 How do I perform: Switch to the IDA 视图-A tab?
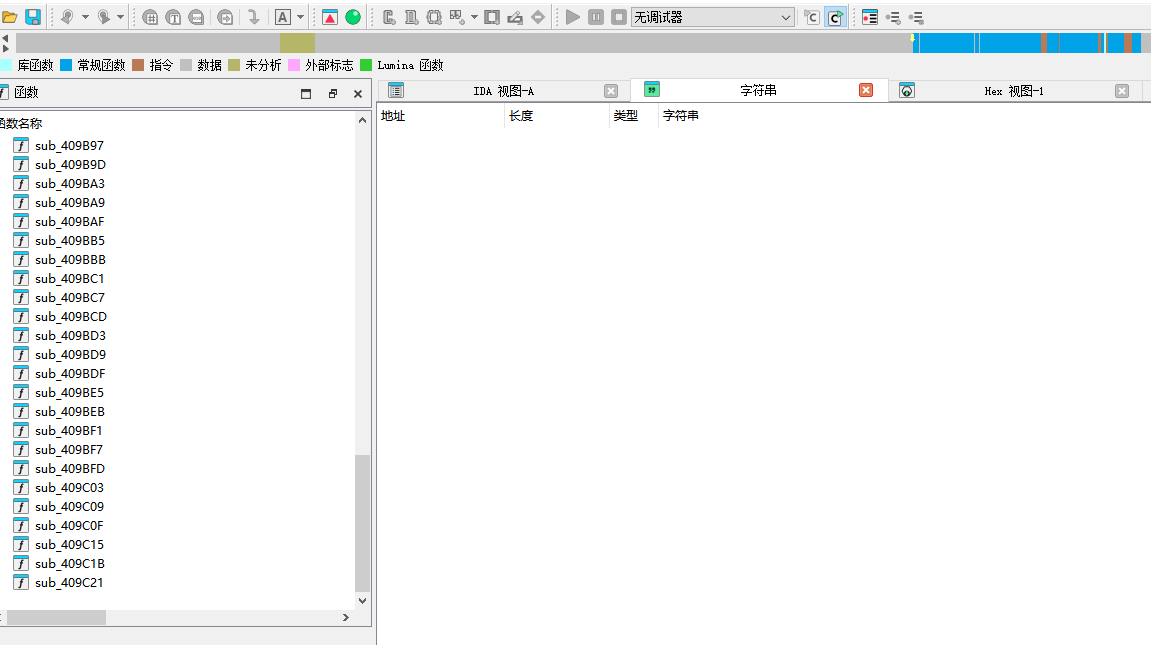[503, 91]
